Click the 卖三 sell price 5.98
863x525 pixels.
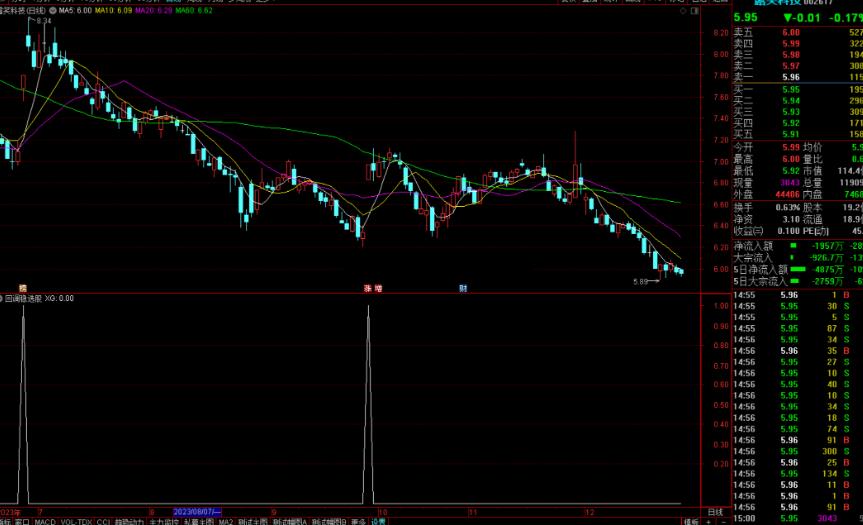click(x=791, y=54)
